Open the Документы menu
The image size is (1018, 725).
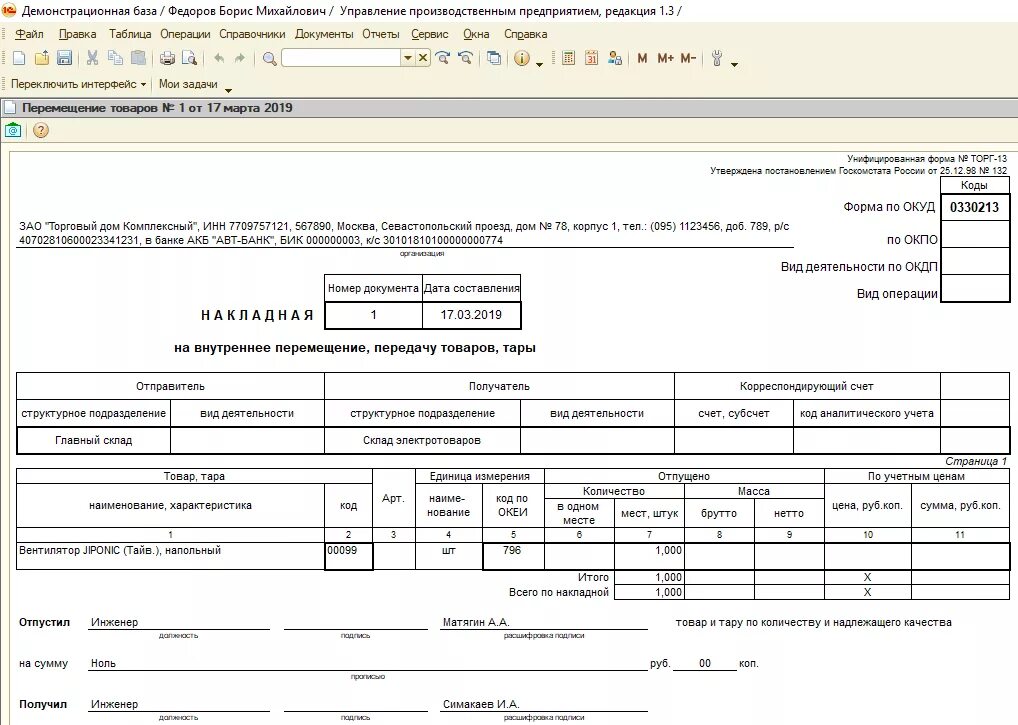pos(324,34)
